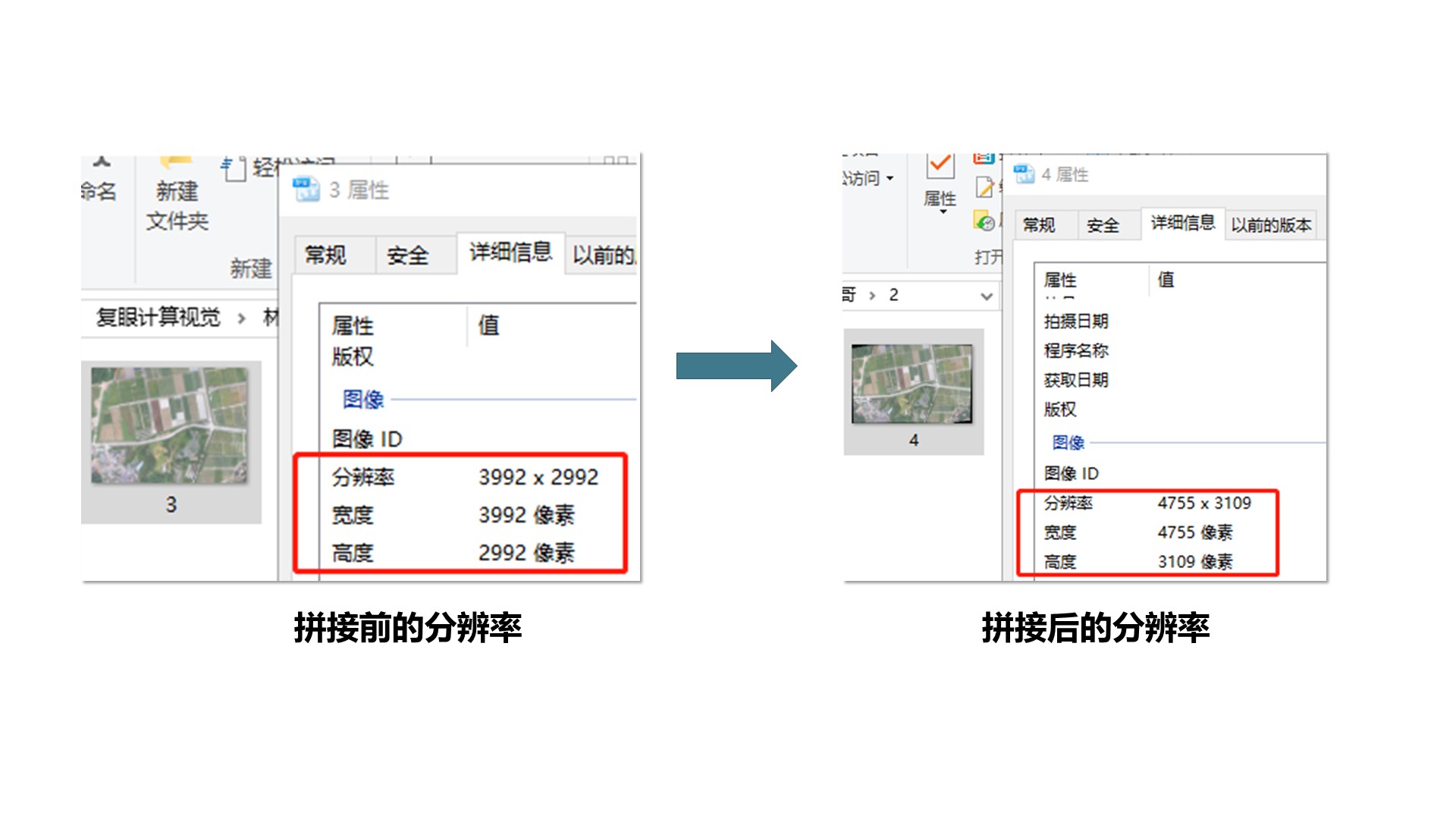1456x819 pixels.
Task: Click the 属性 checkmark icon in ribbon
Action: (940, 165)
